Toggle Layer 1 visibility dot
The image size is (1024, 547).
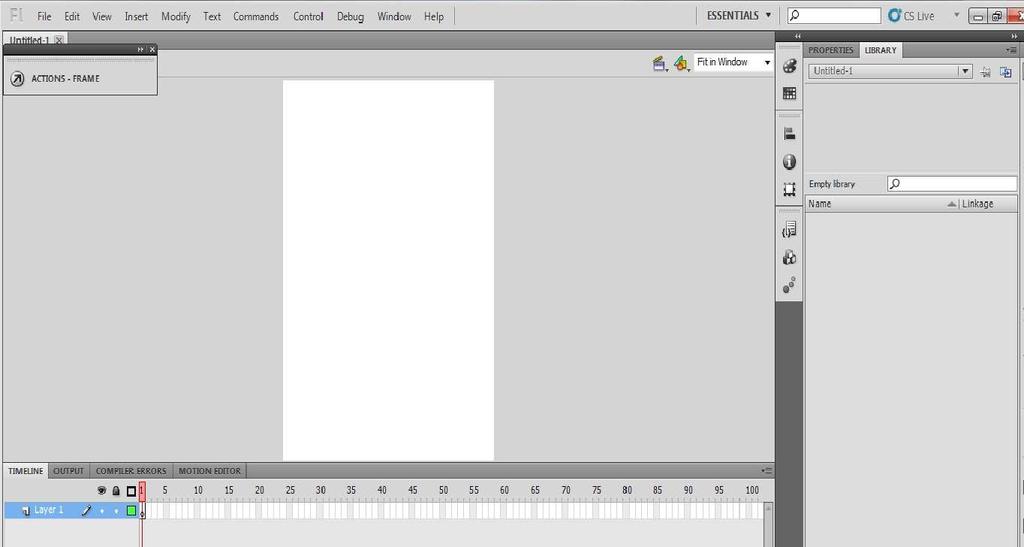[x=102, y=512]
